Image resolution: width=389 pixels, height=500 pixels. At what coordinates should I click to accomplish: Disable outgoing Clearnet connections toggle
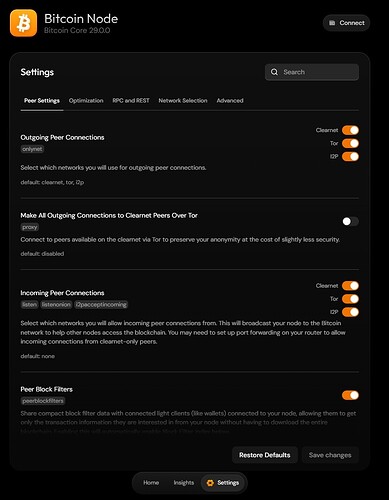[350, 130]
